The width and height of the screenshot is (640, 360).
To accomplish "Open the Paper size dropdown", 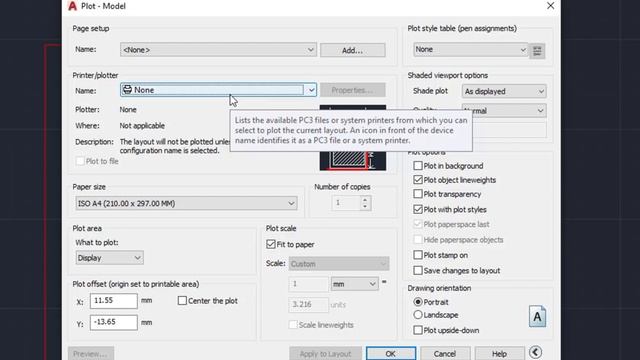I will (186, 203).
